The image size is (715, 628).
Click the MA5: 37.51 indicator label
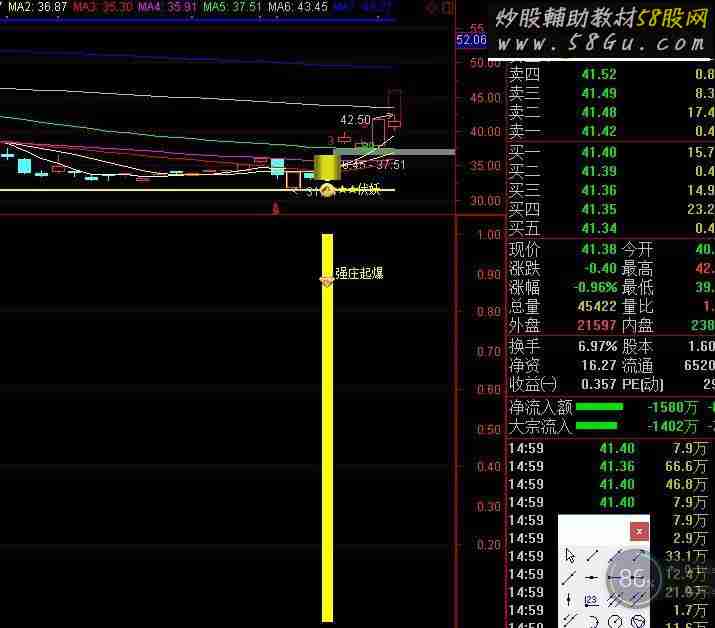(233, 7)
